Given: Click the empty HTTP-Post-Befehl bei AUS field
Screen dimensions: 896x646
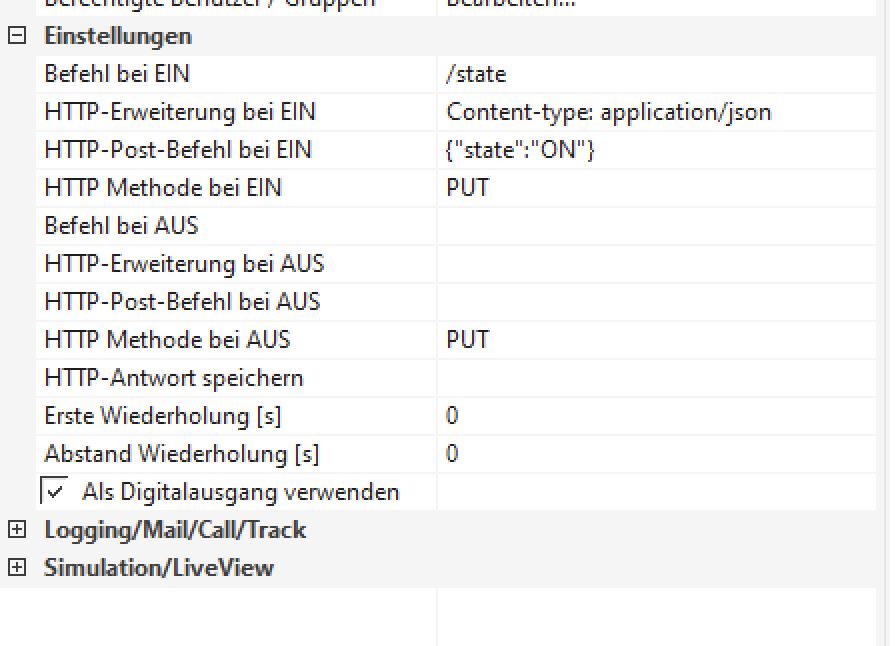Looking at the screenshot, I should (655, 302).
